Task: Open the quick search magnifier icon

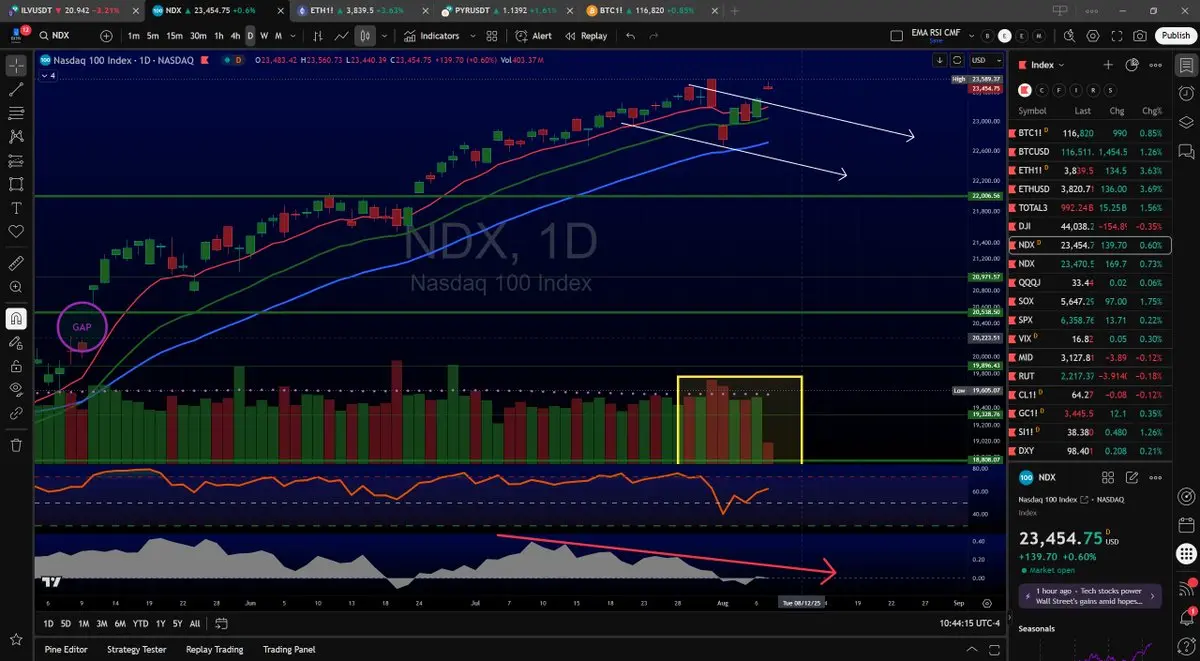Action: point(1067,36)
